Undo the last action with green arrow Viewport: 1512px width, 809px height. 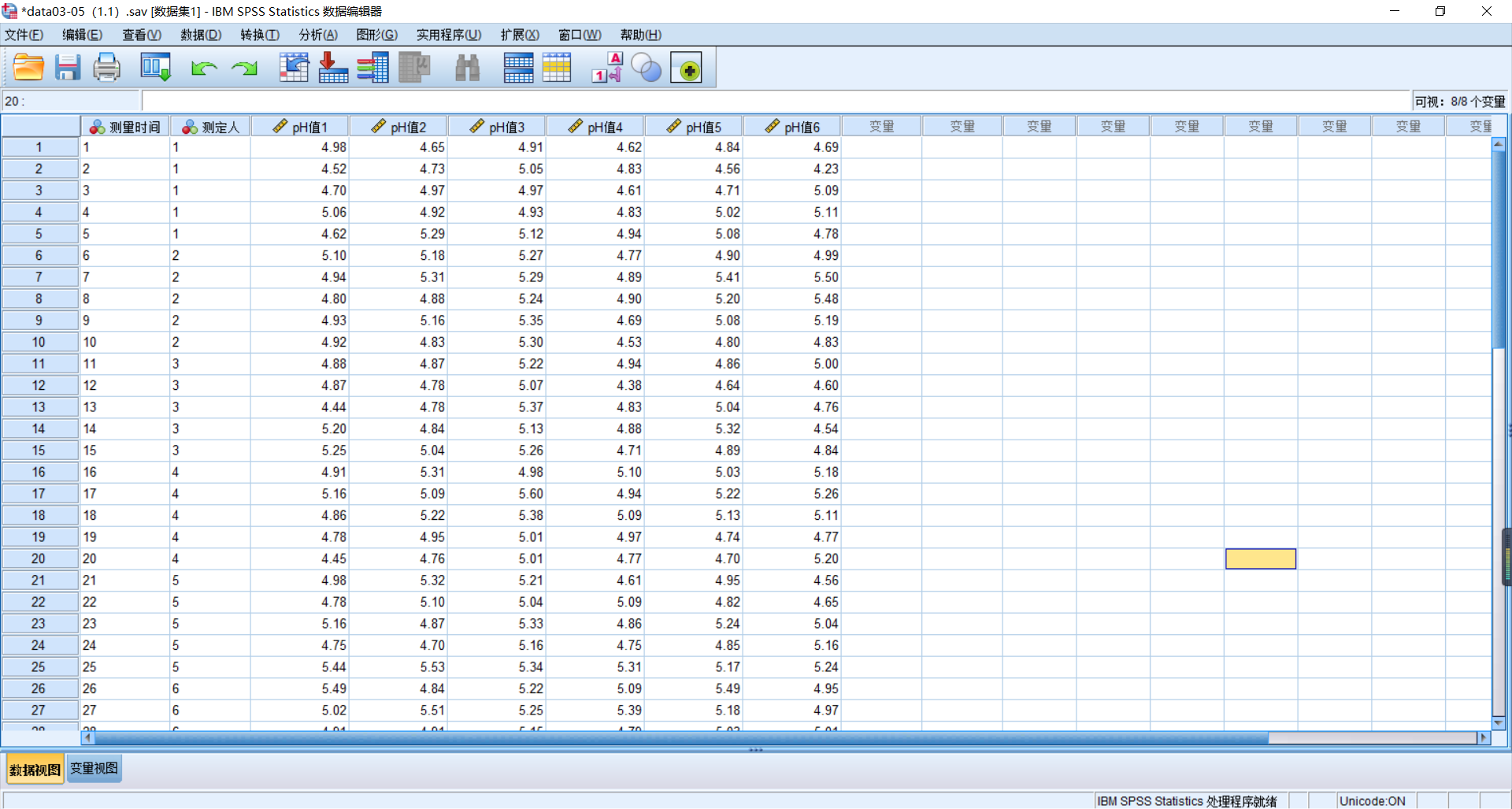[204, 69]
